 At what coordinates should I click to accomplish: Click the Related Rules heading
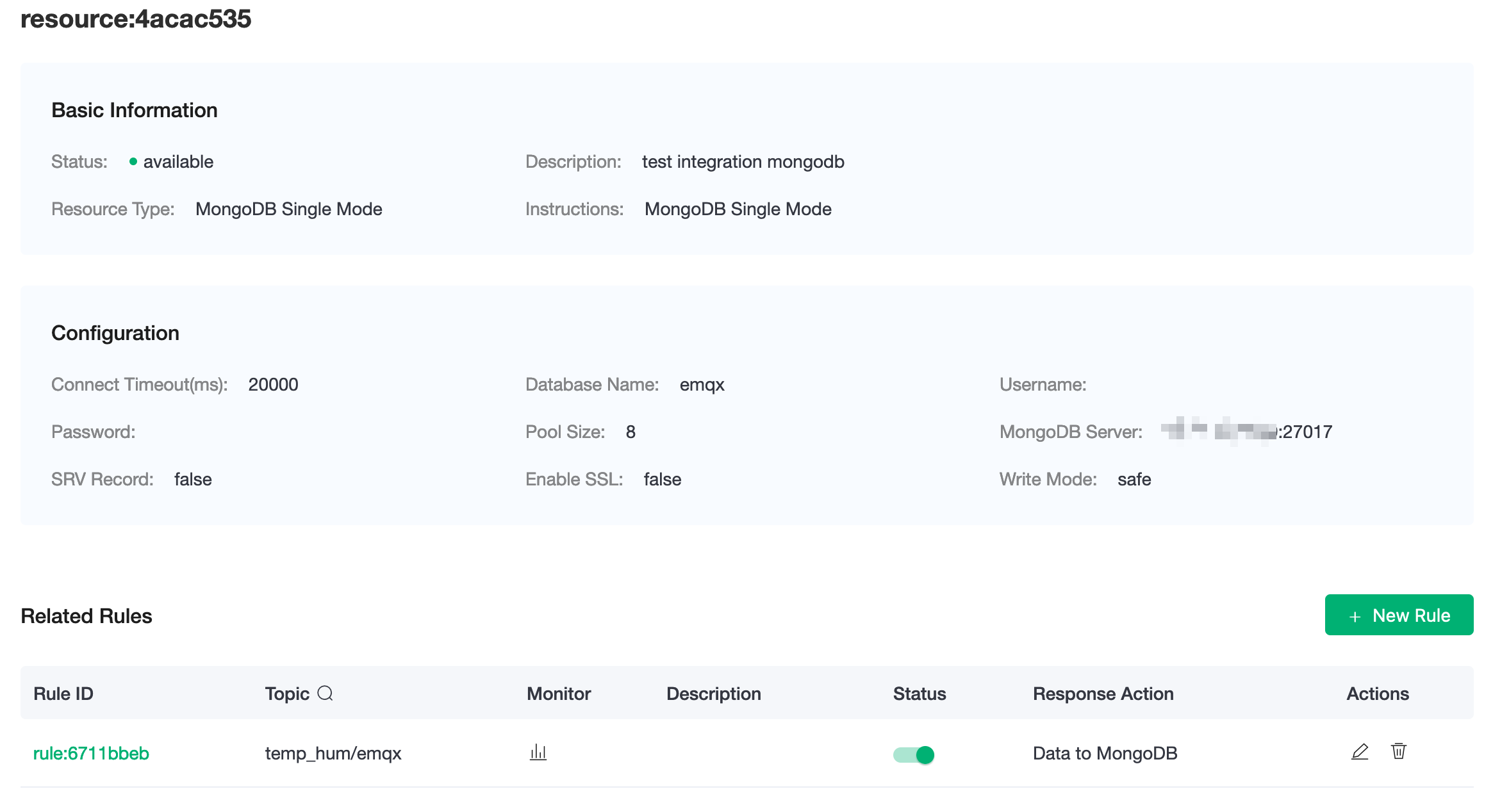pyautogui.click(x=87, y=616)
